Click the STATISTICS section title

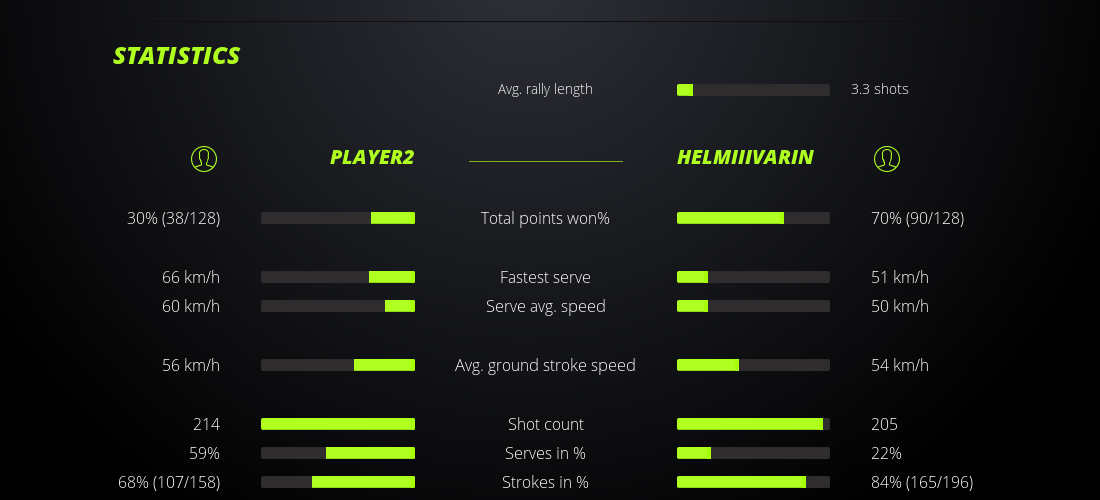click(x=177, y=56)
